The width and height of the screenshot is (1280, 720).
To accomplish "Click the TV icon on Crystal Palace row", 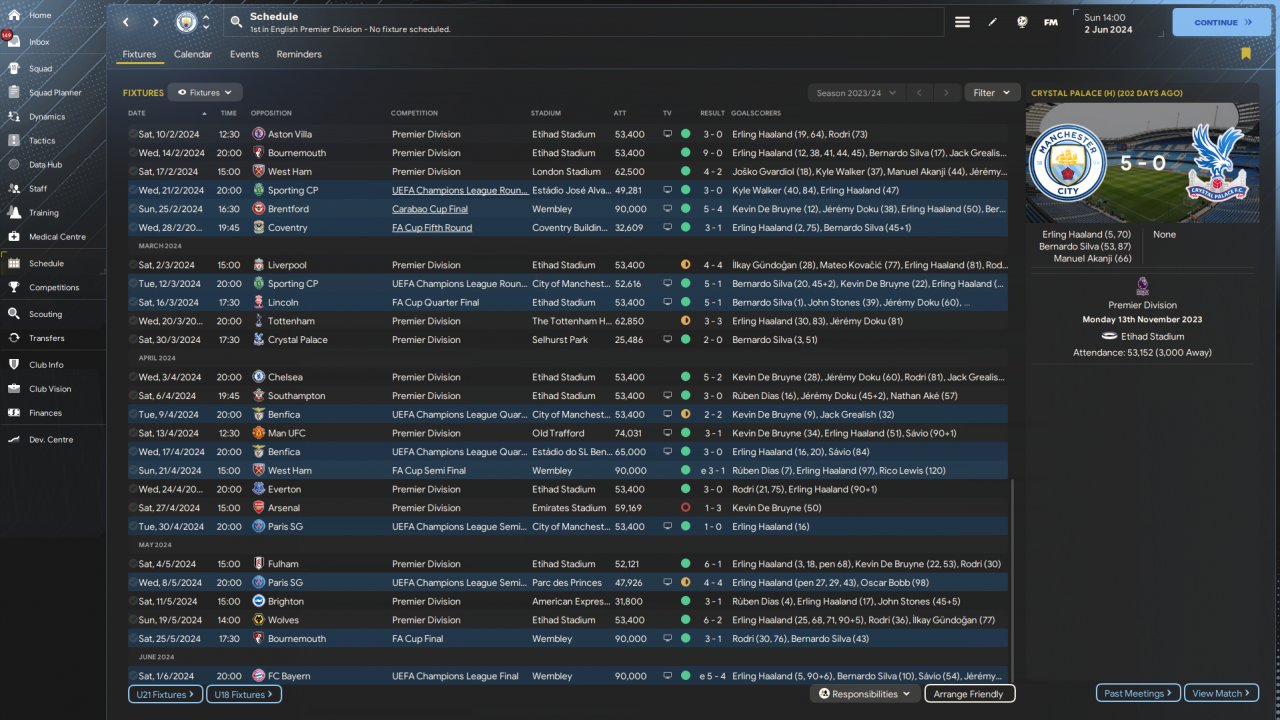I will pos(667,340).
